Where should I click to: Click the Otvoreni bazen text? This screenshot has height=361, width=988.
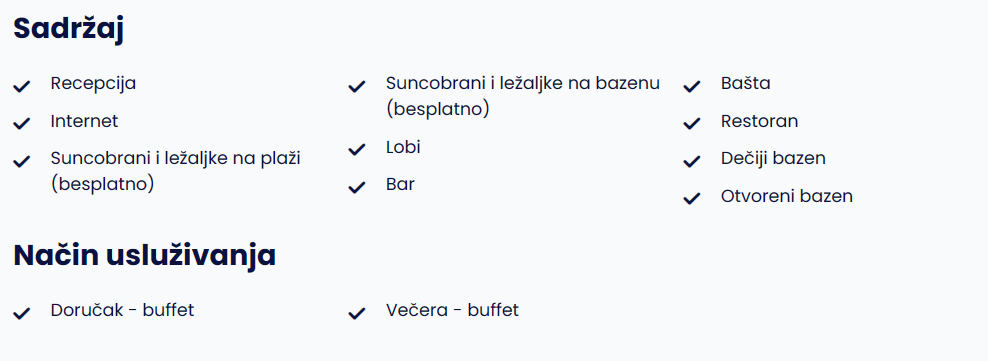(x=787, y=196)
